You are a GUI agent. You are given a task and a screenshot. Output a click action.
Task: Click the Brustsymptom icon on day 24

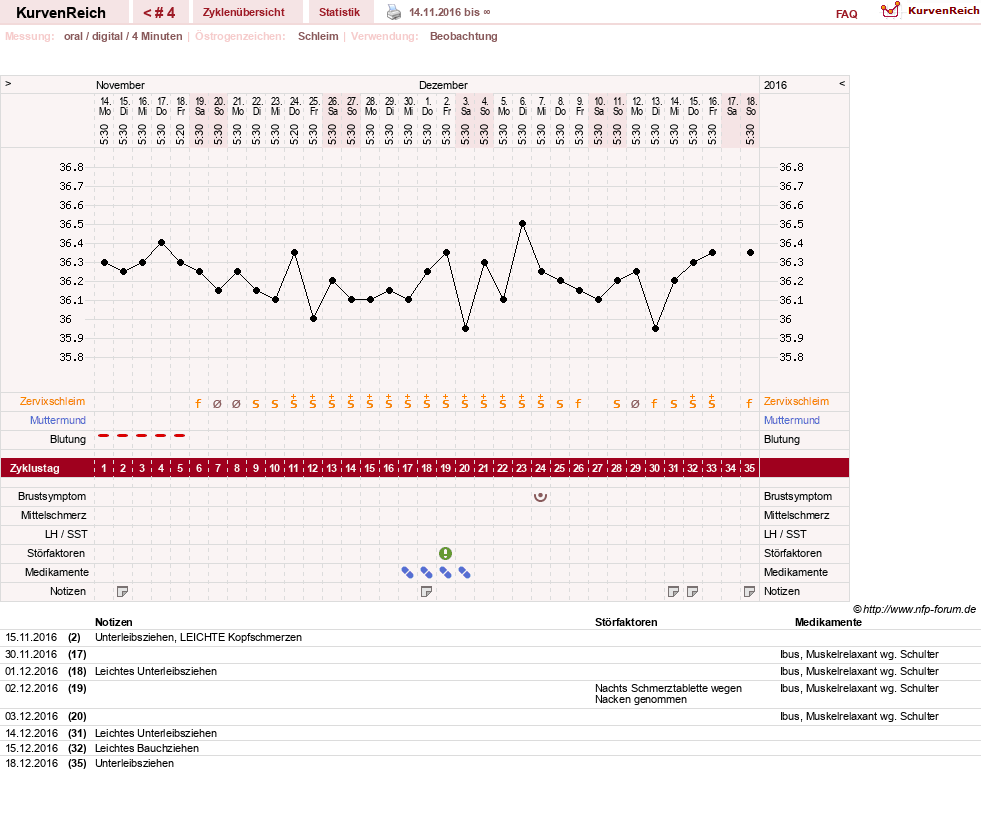tap(541, 497)
